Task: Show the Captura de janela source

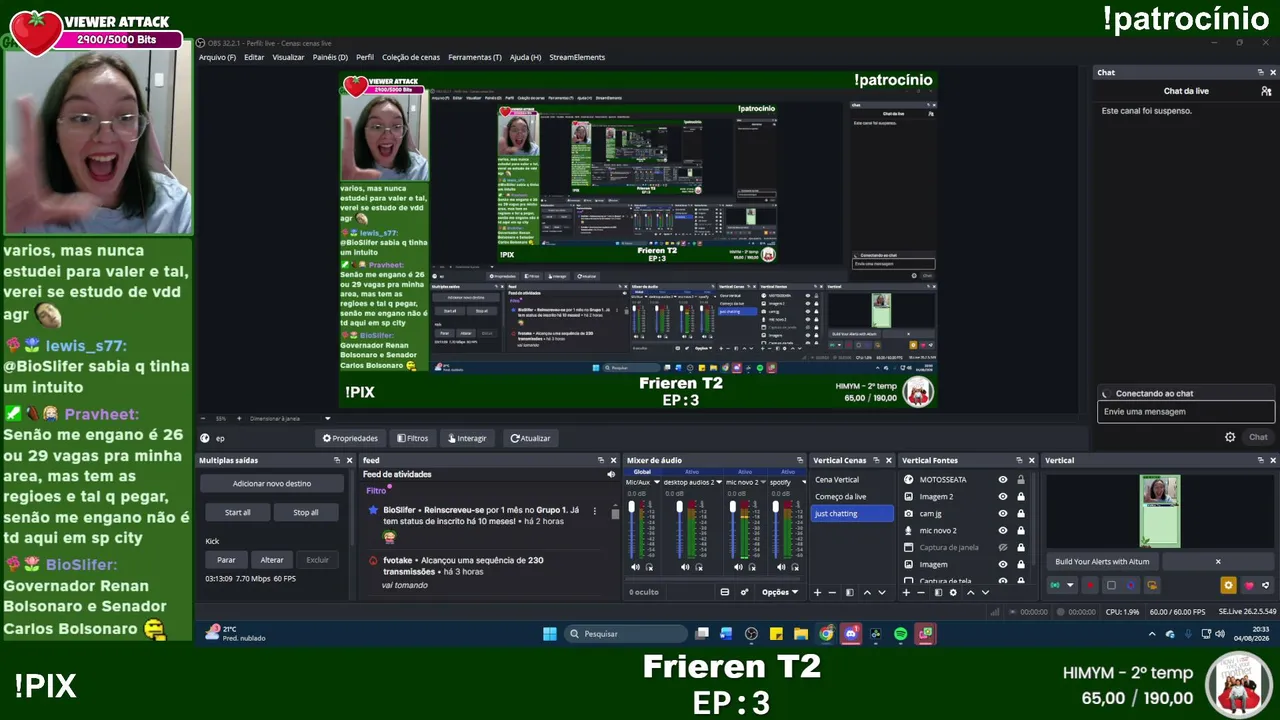Action: point(1003,548)
